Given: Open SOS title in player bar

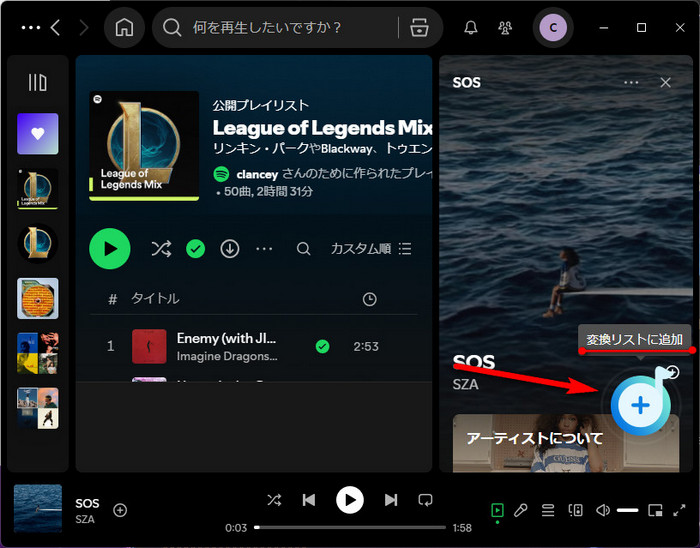Looking at the screenshot, I should pos(87,503).
